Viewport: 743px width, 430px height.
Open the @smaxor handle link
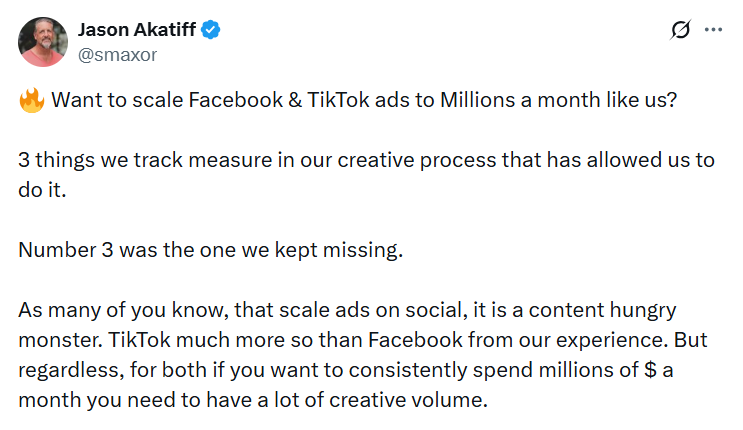coord(117,55)
